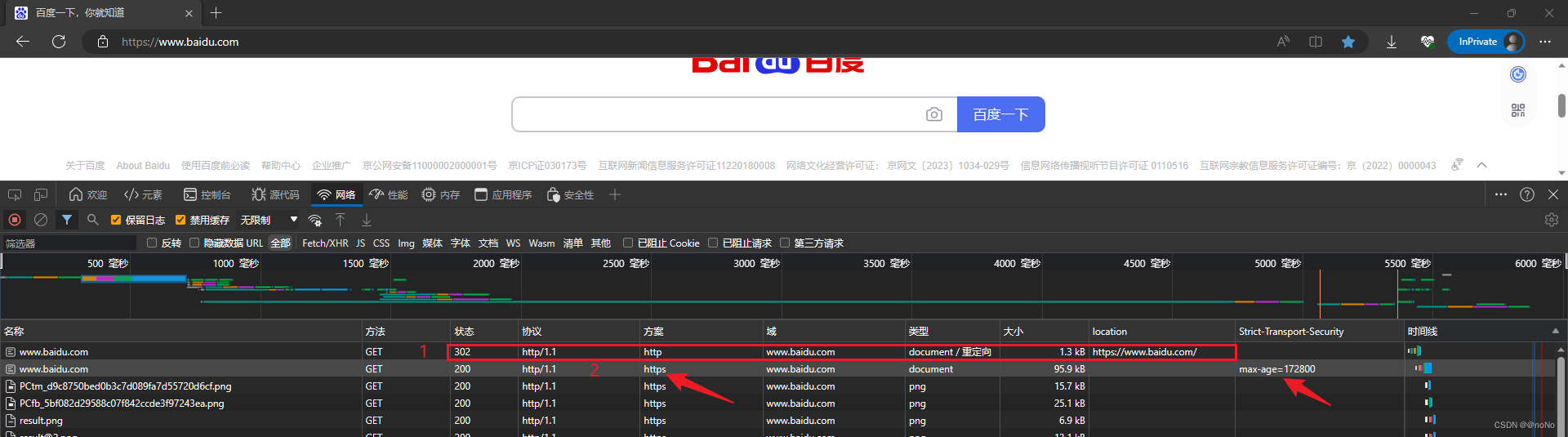Screen dimensions: 1568x437
Task: Open the accessibility wheelchair icon in footer
Action: (x=1457, y=165)
